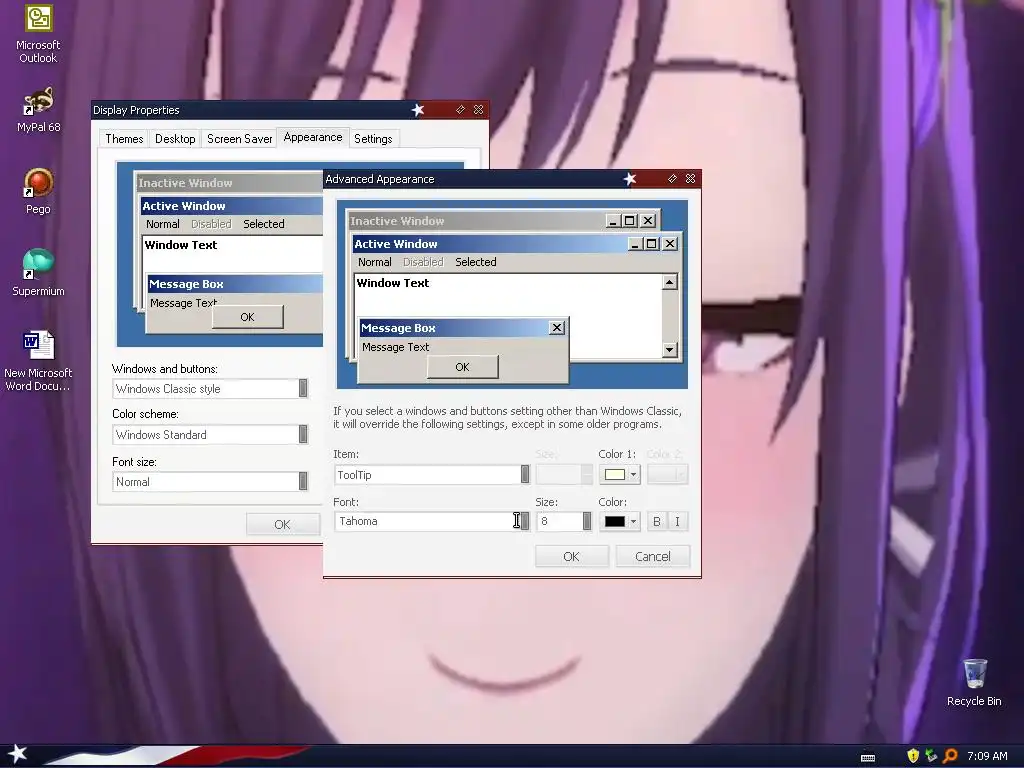Screen dimensions: 1024x768
Task: Click 'Normal' menu item in Advanced preview
Action: point(375,262)
